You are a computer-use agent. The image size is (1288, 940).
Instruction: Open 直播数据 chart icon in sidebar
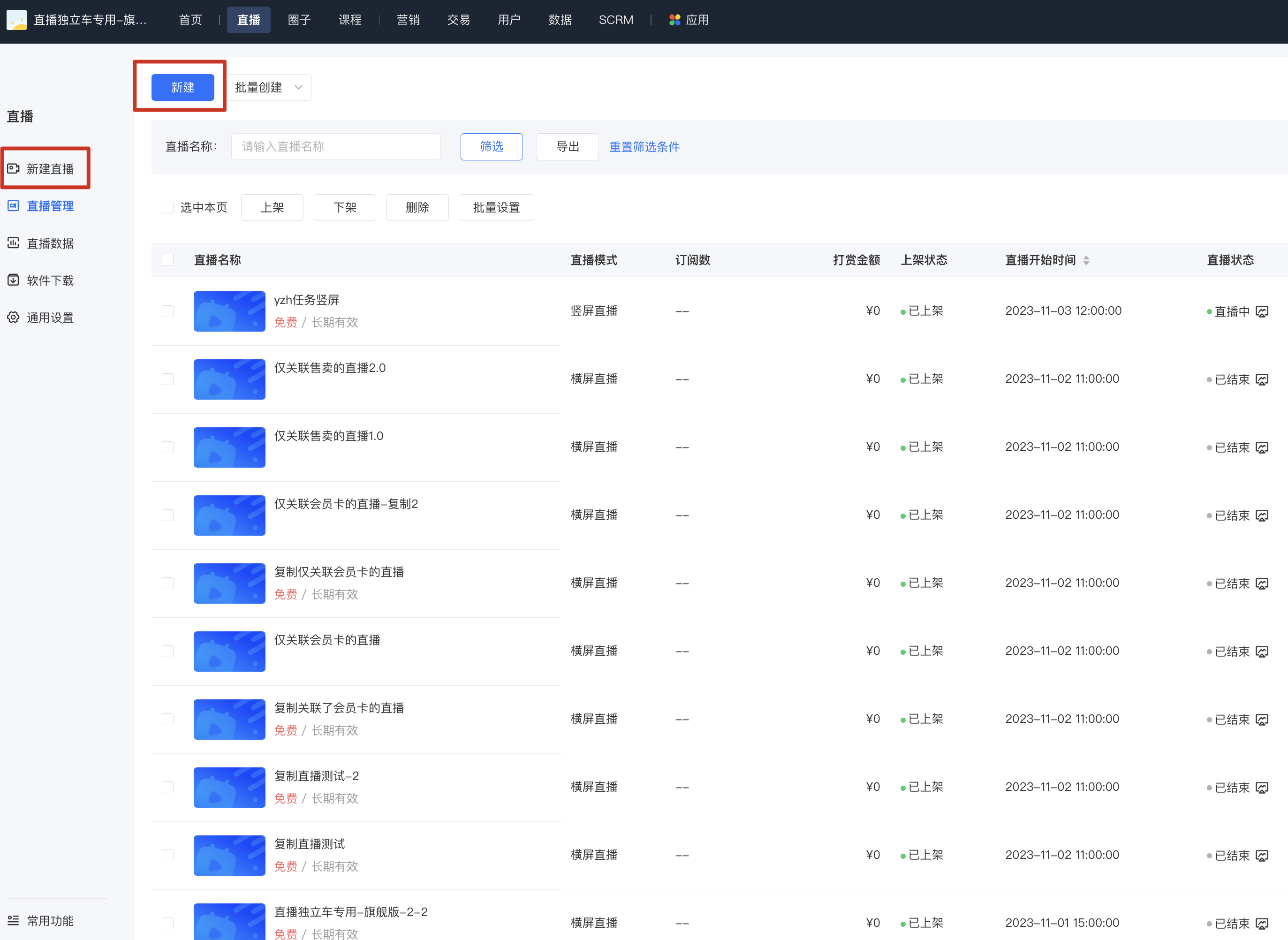pos(13,243)
